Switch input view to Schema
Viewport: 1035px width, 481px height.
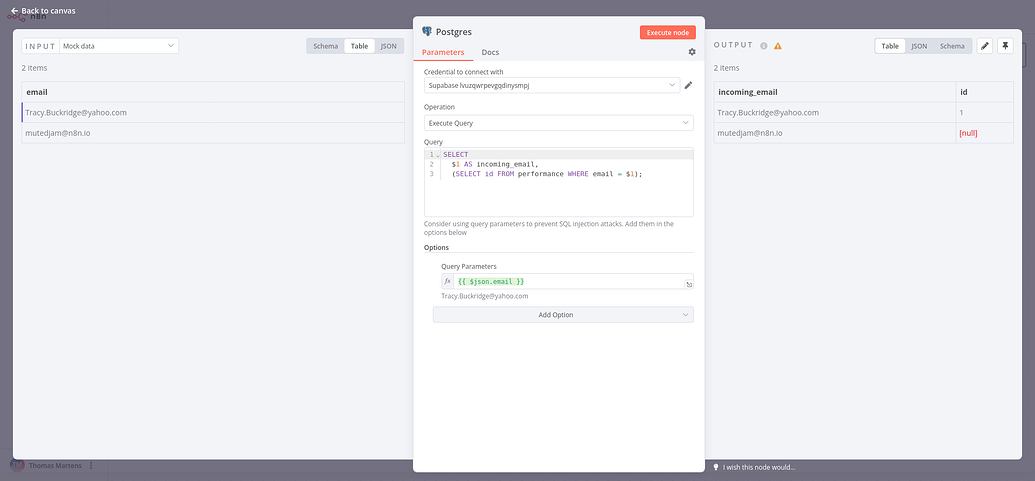pos(325,46)
